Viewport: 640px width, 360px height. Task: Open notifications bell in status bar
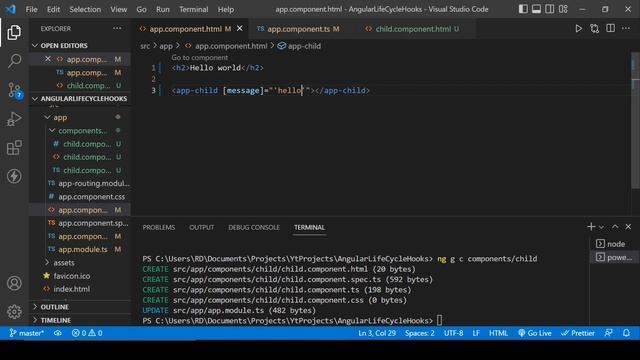[626, 333]
